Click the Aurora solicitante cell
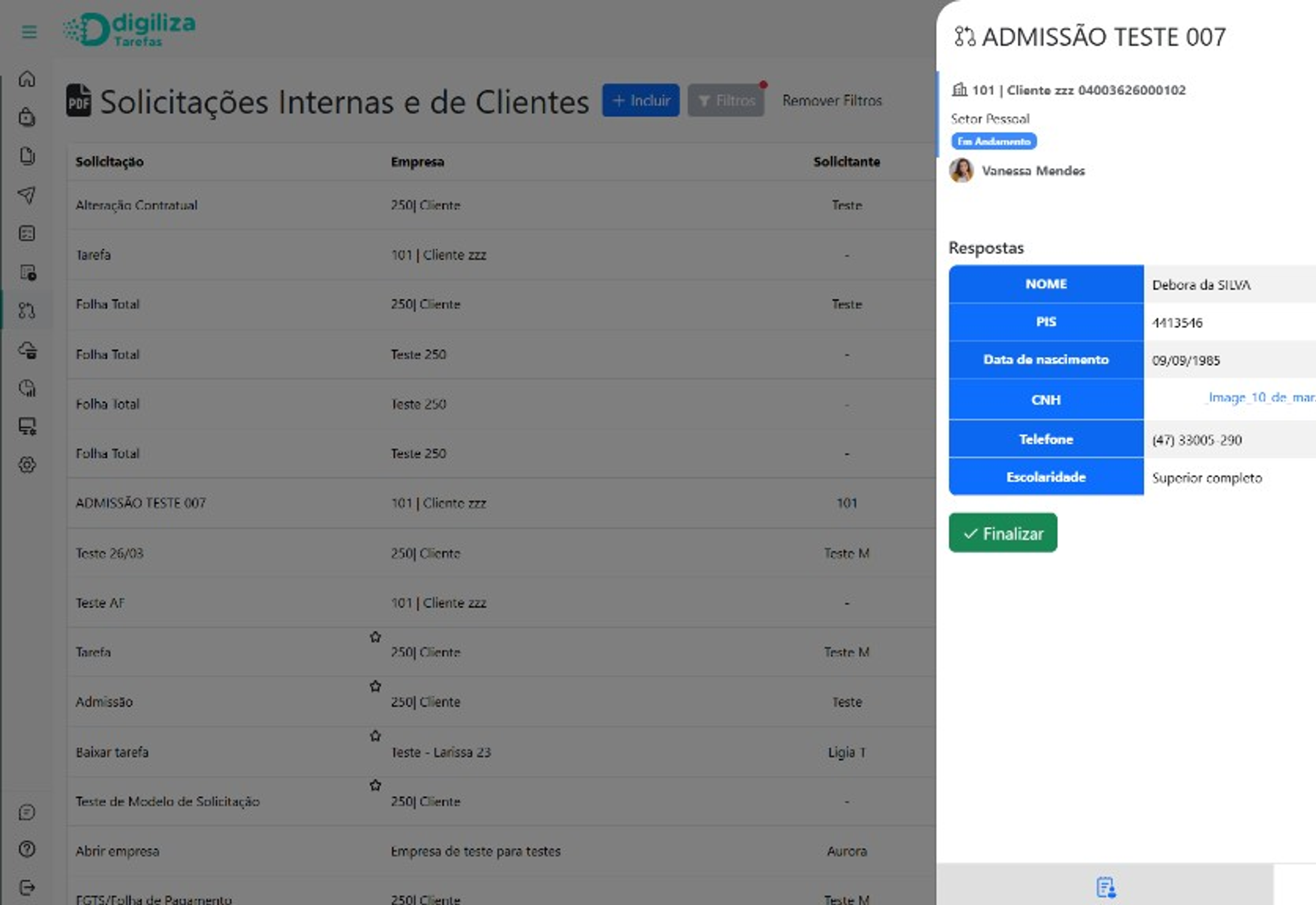This screenshot has height=905, width=1316. coord(847,851)
